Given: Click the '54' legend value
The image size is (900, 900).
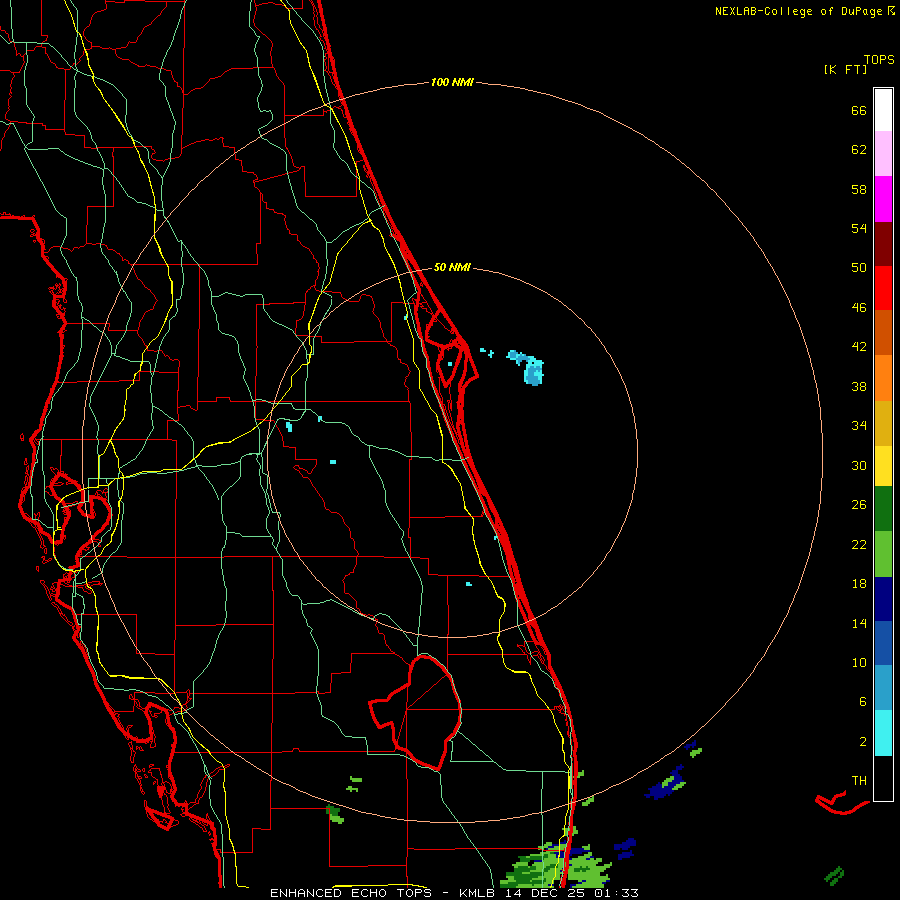Looking at the screenshot, I should (x=859, y=228).
